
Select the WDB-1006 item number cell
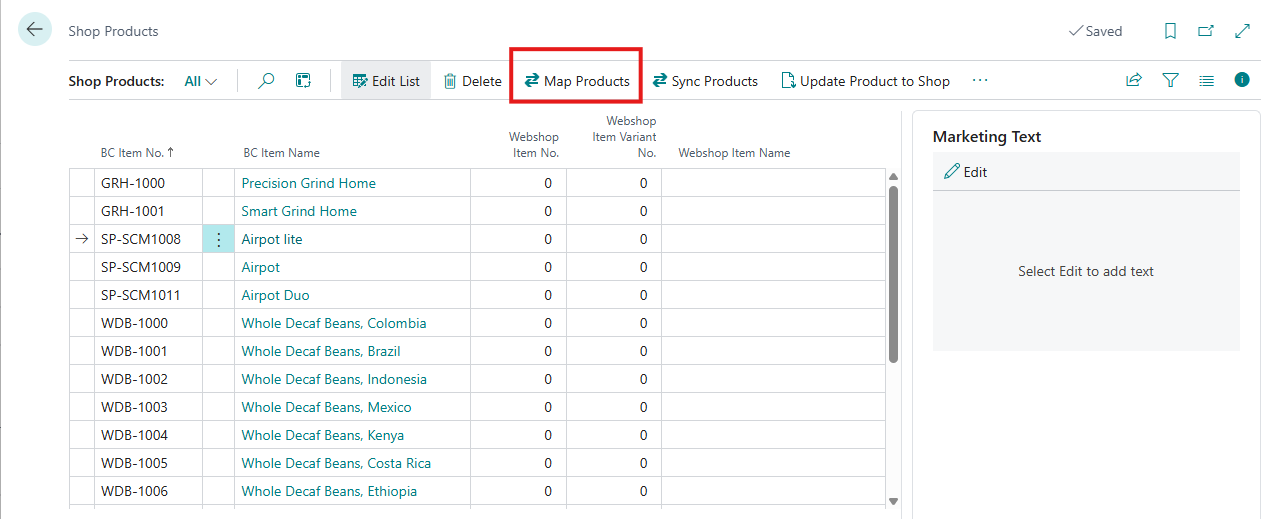coord(148,491)
